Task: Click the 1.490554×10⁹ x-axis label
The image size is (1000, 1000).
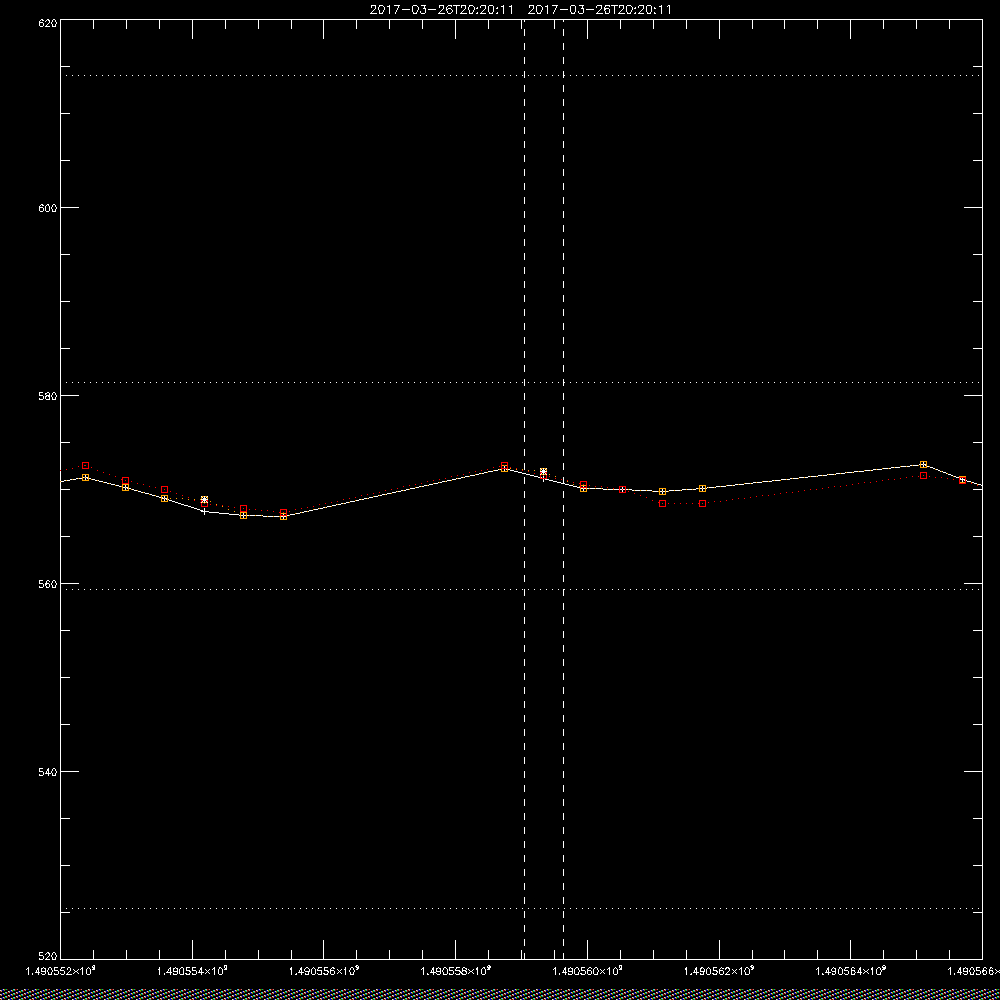Action: (192, 971)
